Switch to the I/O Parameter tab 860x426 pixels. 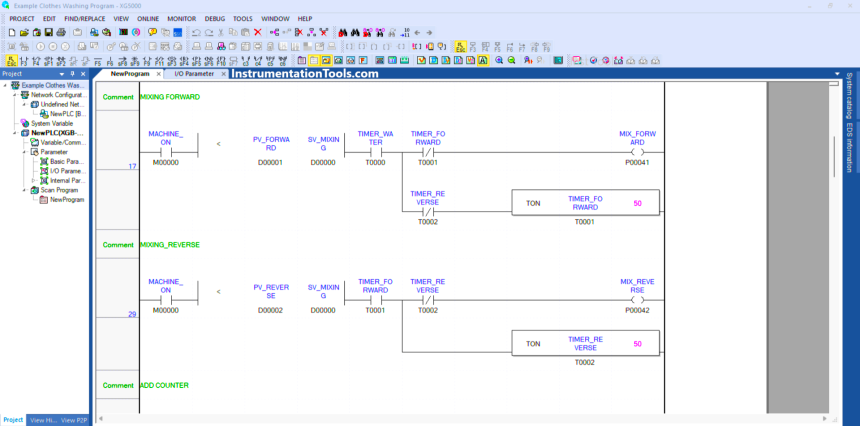(x=194, y=73)
